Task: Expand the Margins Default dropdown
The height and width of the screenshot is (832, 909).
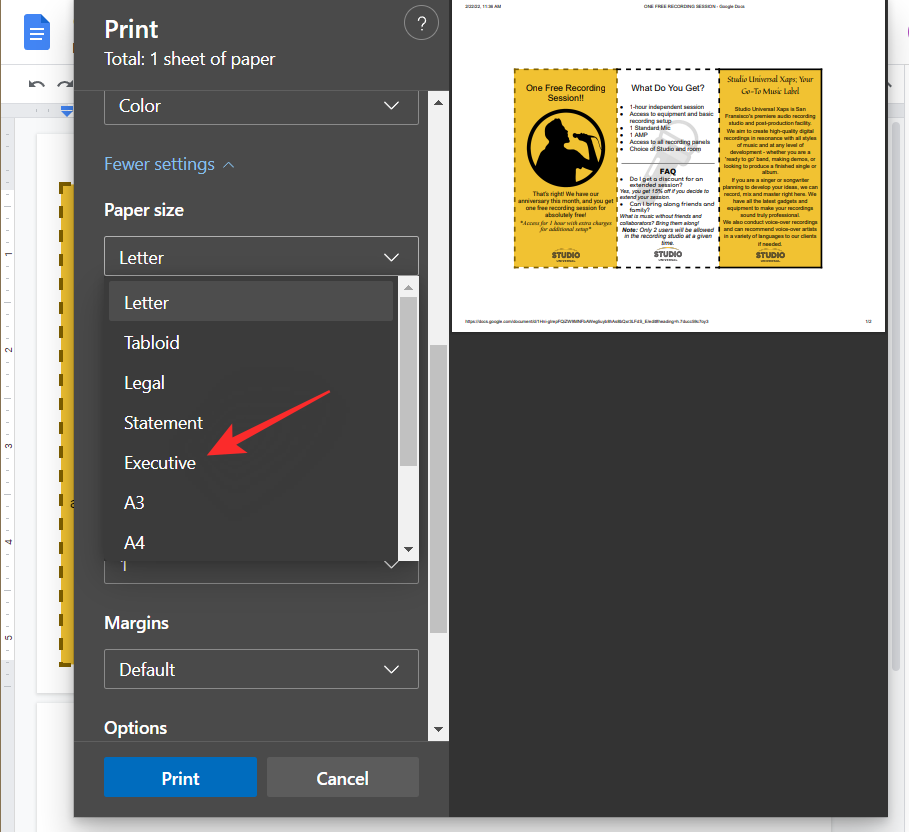Action: pyautogui.click(x=261, y=669)
